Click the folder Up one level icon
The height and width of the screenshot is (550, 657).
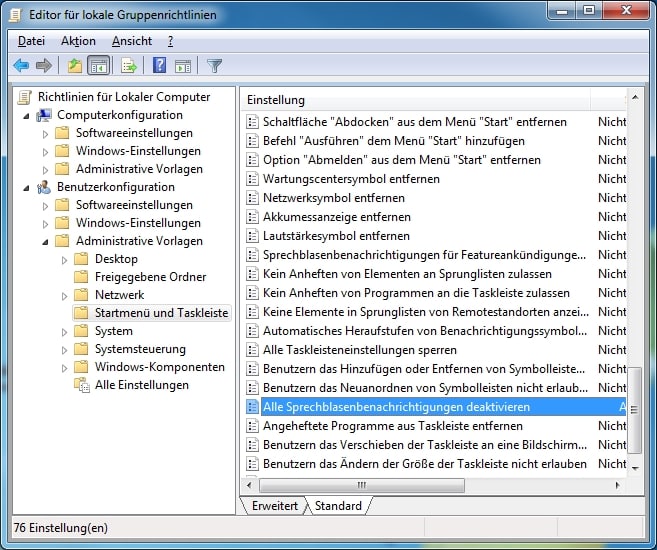click(x=75, y=66)
